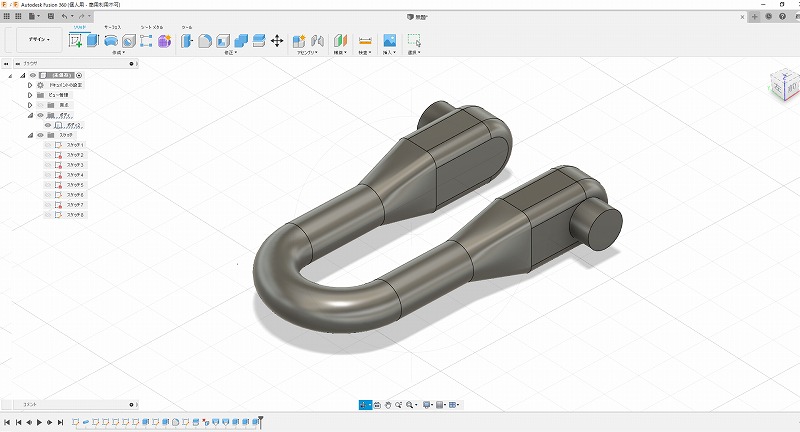Click the Measure ruler icon

coord(365,40)
